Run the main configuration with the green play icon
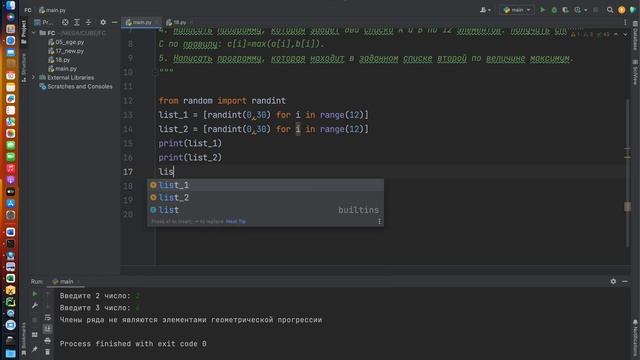The height and width of the screenshot is (360, 640). click(x=542, y=10)
